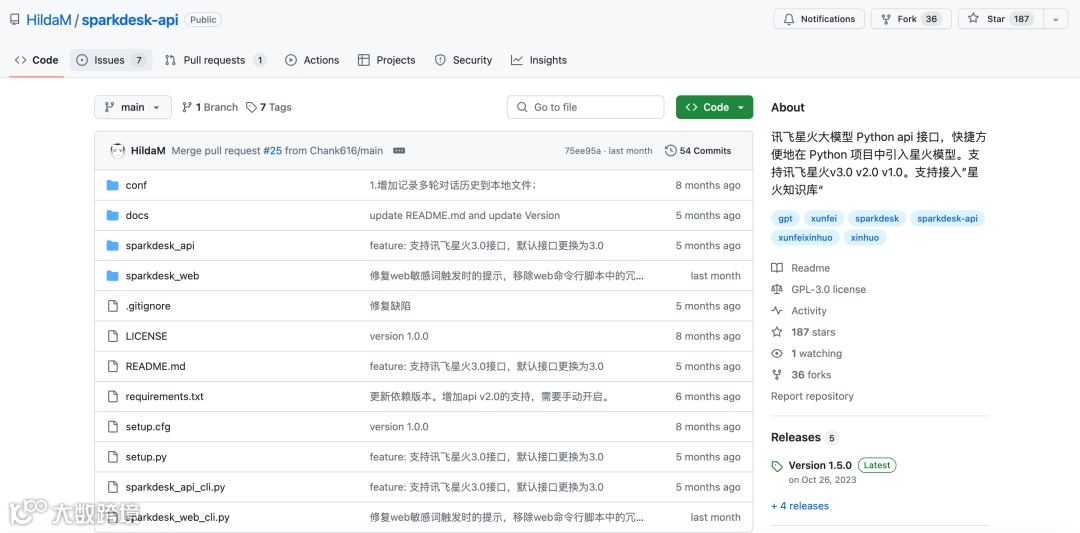The image size is (1080, 533).
Task: Open the setup.py file
Action: click(x=146, y=457)
